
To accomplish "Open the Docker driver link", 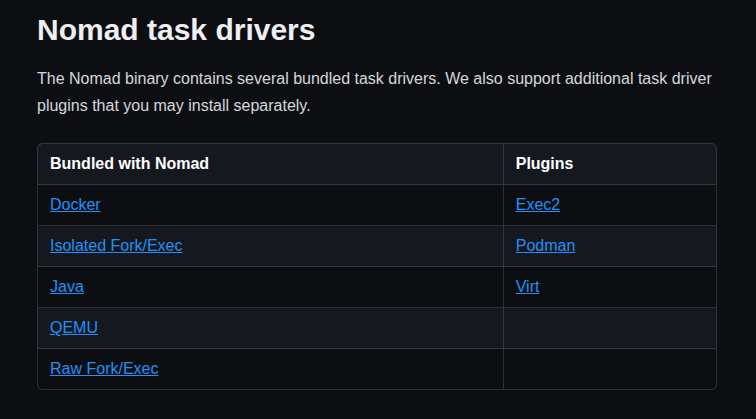I will tap(75, 204).
